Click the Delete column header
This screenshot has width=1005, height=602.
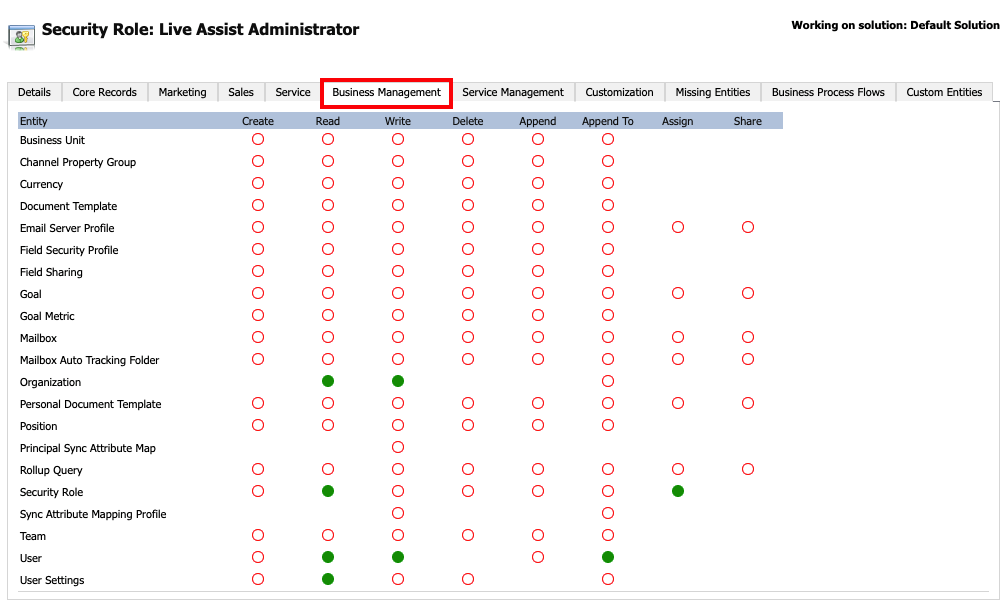pos(468,121)
